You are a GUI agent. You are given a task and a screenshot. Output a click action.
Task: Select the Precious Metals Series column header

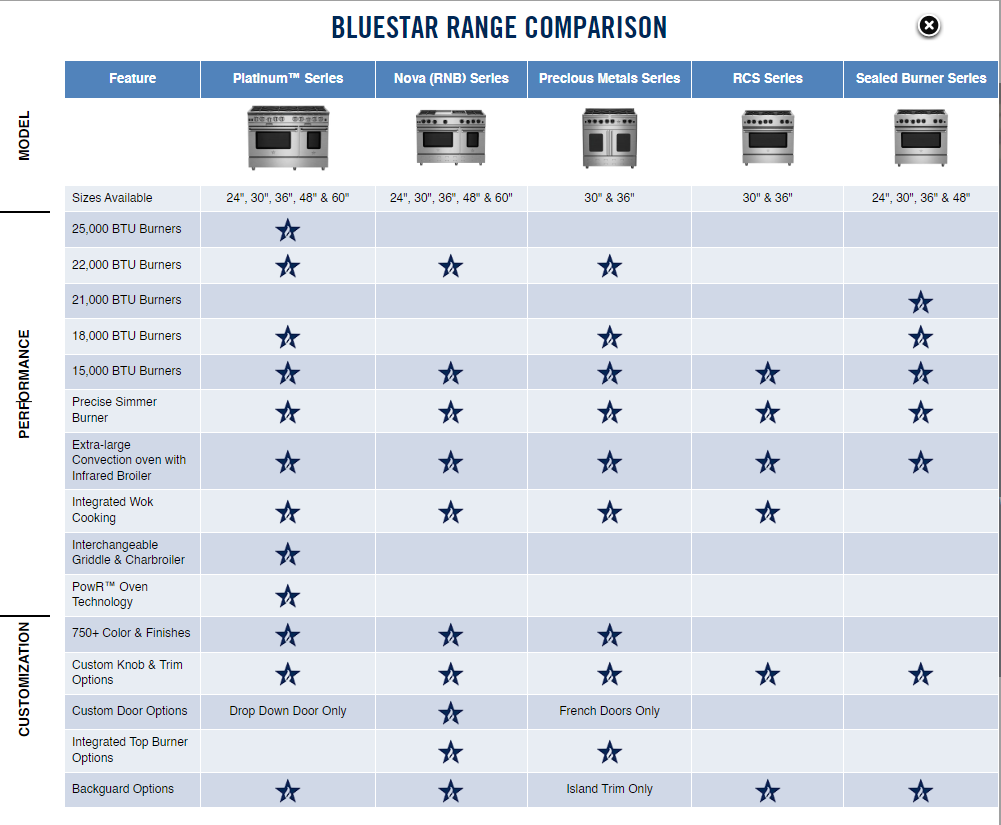point(610,79)
